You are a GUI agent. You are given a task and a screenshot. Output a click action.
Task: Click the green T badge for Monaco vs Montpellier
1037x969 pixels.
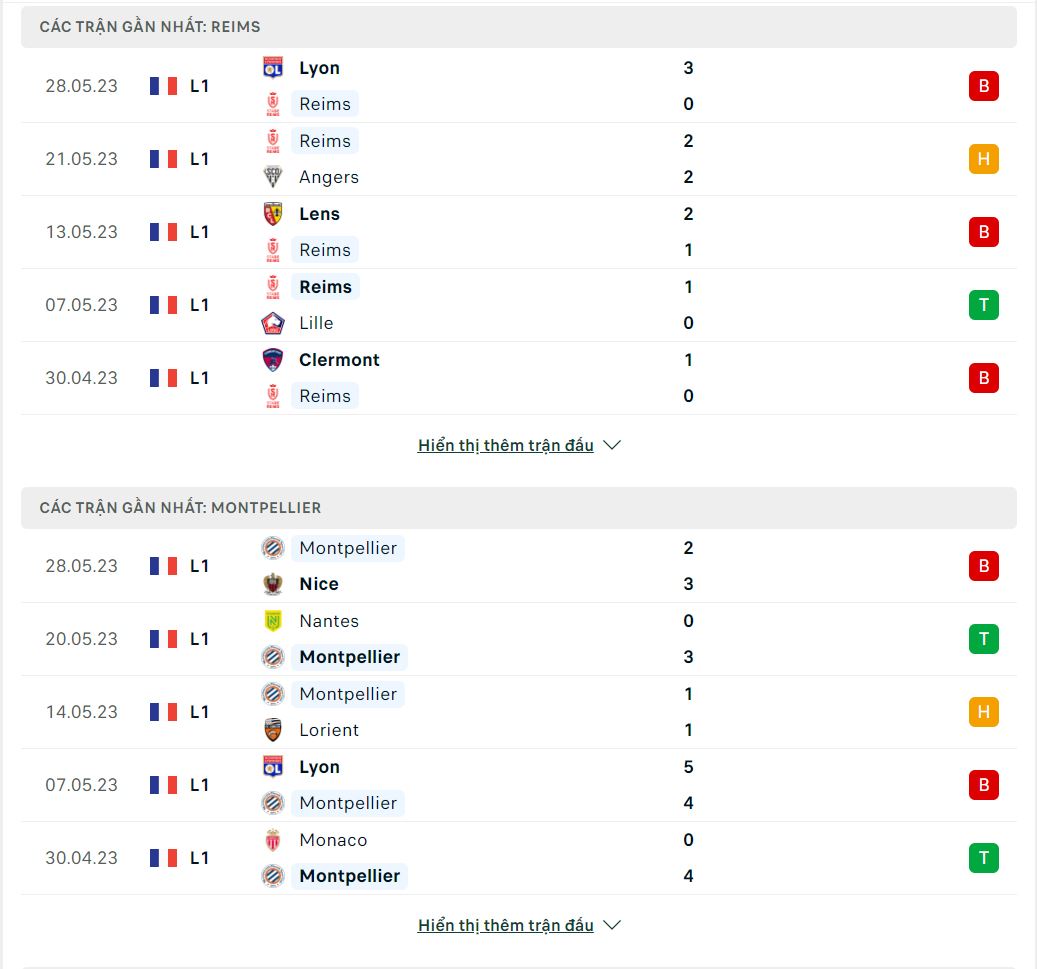point(983,858)
